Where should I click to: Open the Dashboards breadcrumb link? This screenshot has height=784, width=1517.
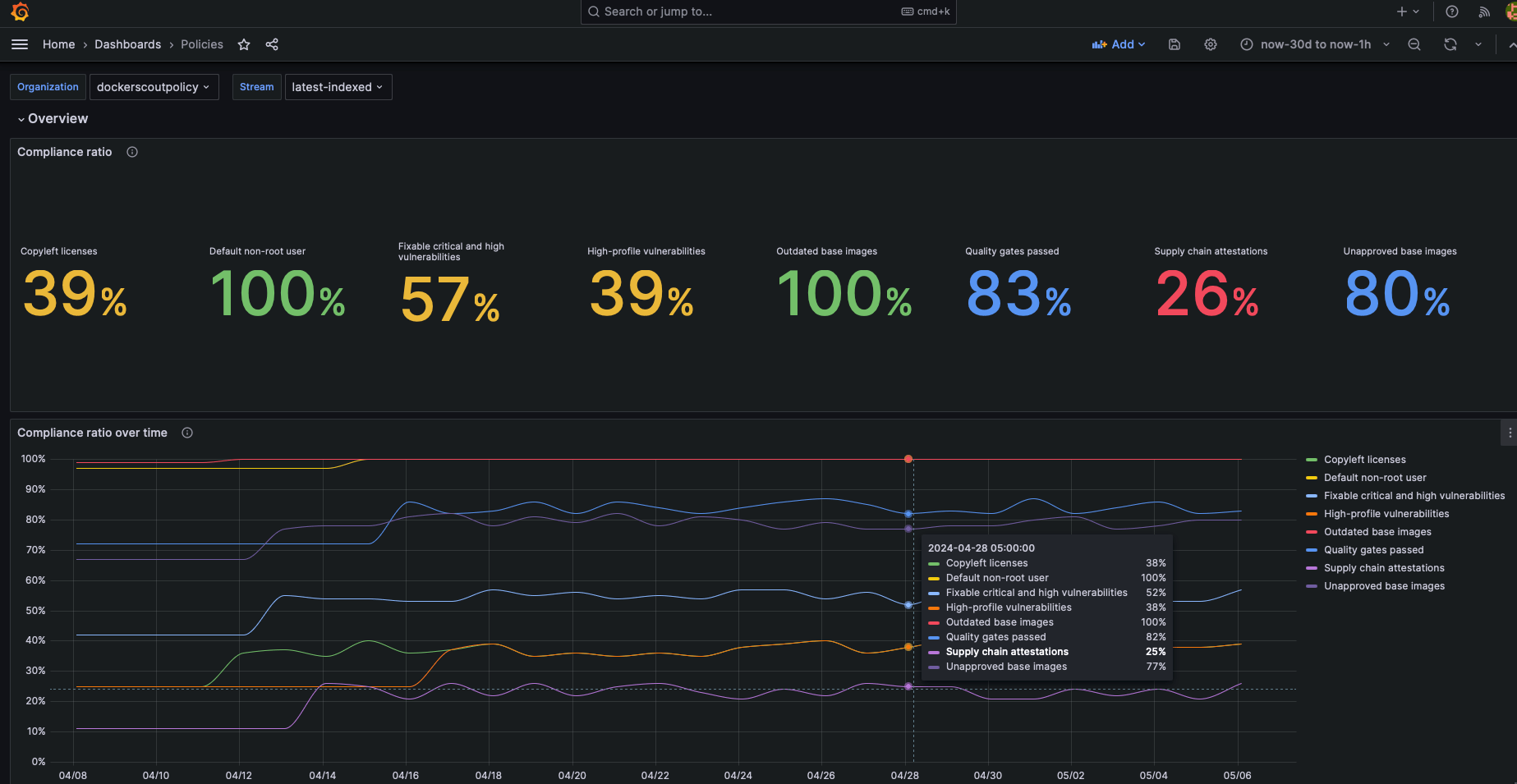pos(128,44)
